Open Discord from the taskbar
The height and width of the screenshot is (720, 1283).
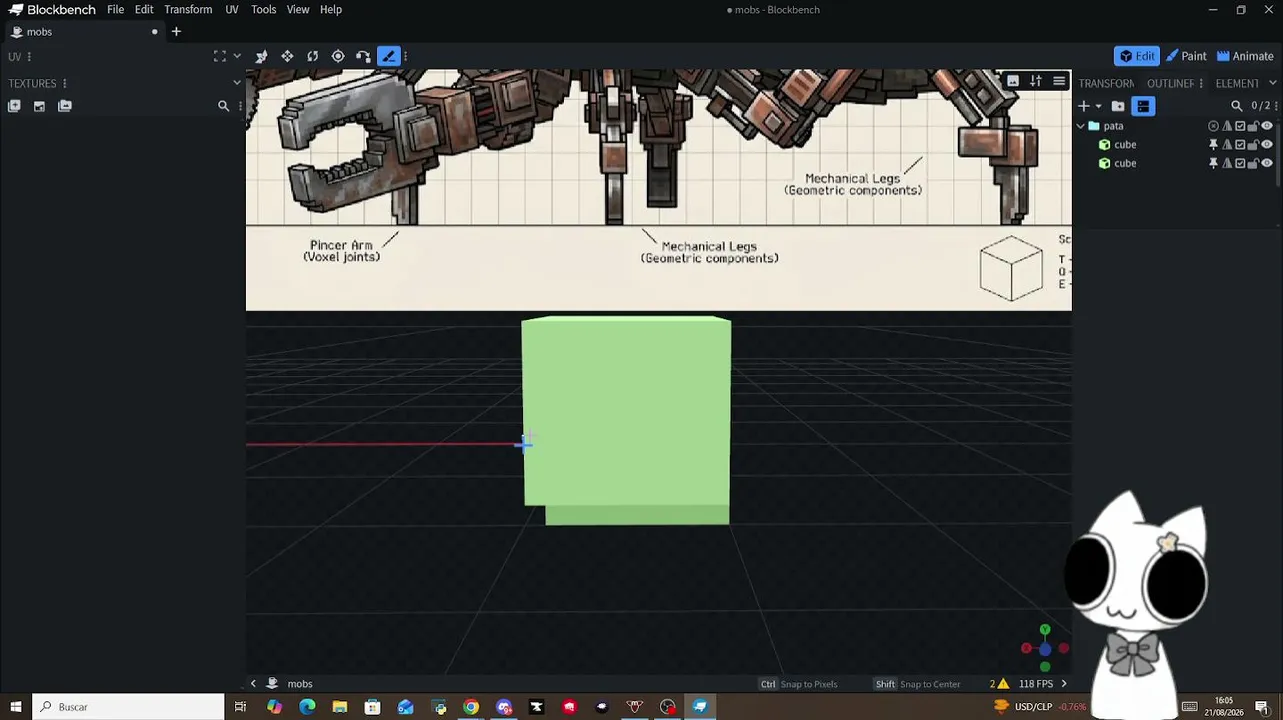tap(504, 707)
